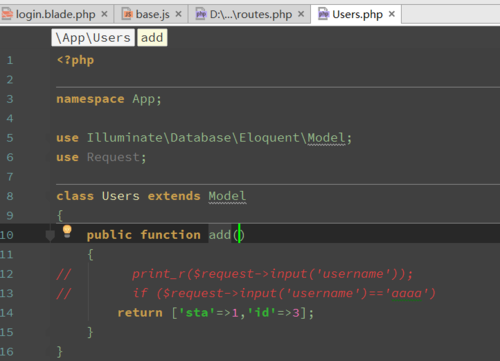Screen dimensions: 500x361
Task: Switch to the login.blade.php tab
Action: [x=55, y=14]
